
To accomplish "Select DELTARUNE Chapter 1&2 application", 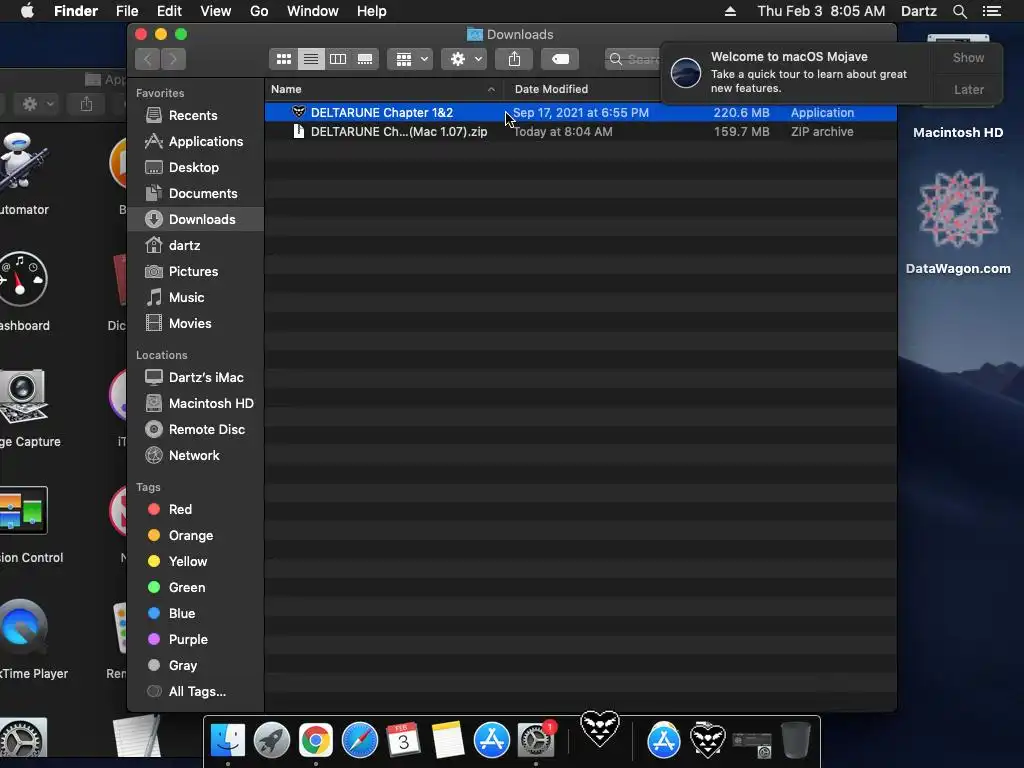I will pos(581,112).
